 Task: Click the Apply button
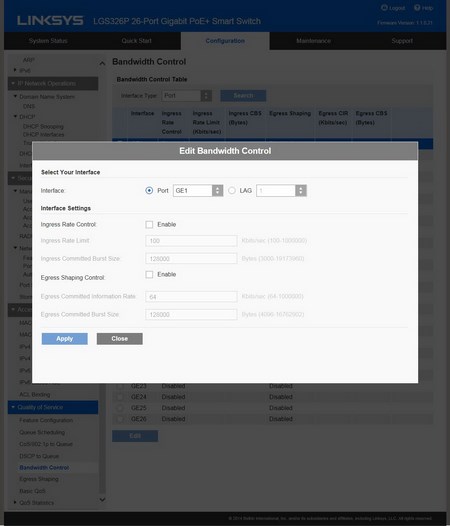point(64,339)
